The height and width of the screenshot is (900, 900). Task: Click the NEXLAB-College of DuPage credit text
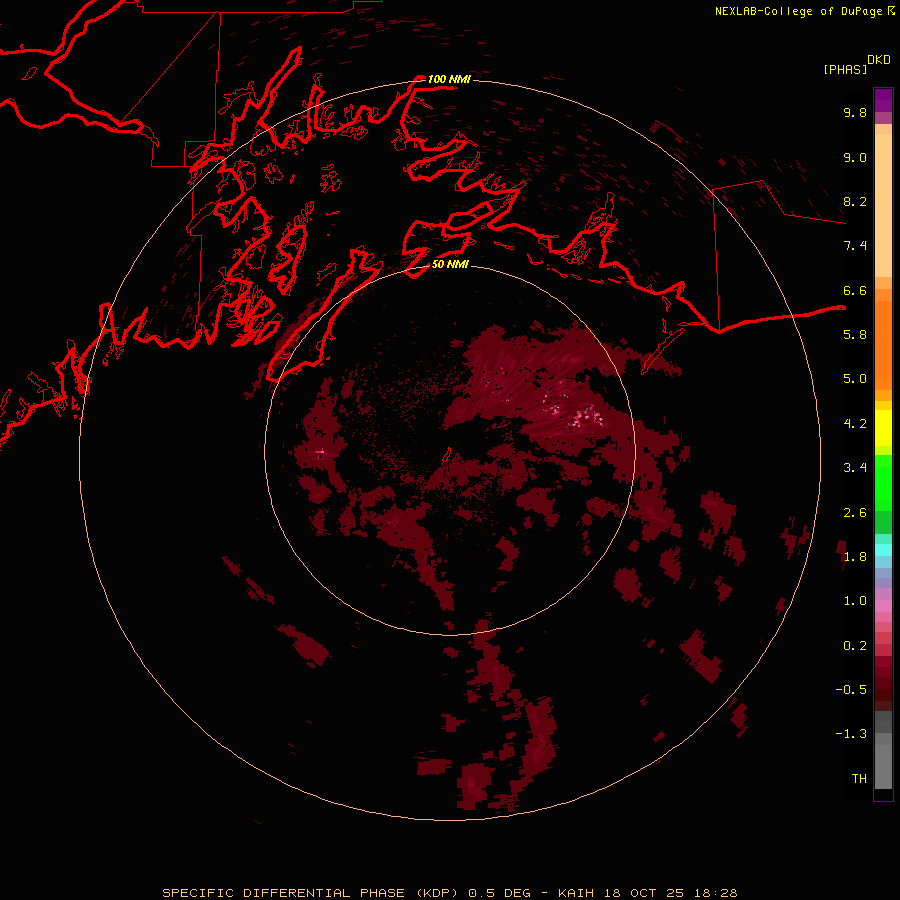tap(798, 11)
